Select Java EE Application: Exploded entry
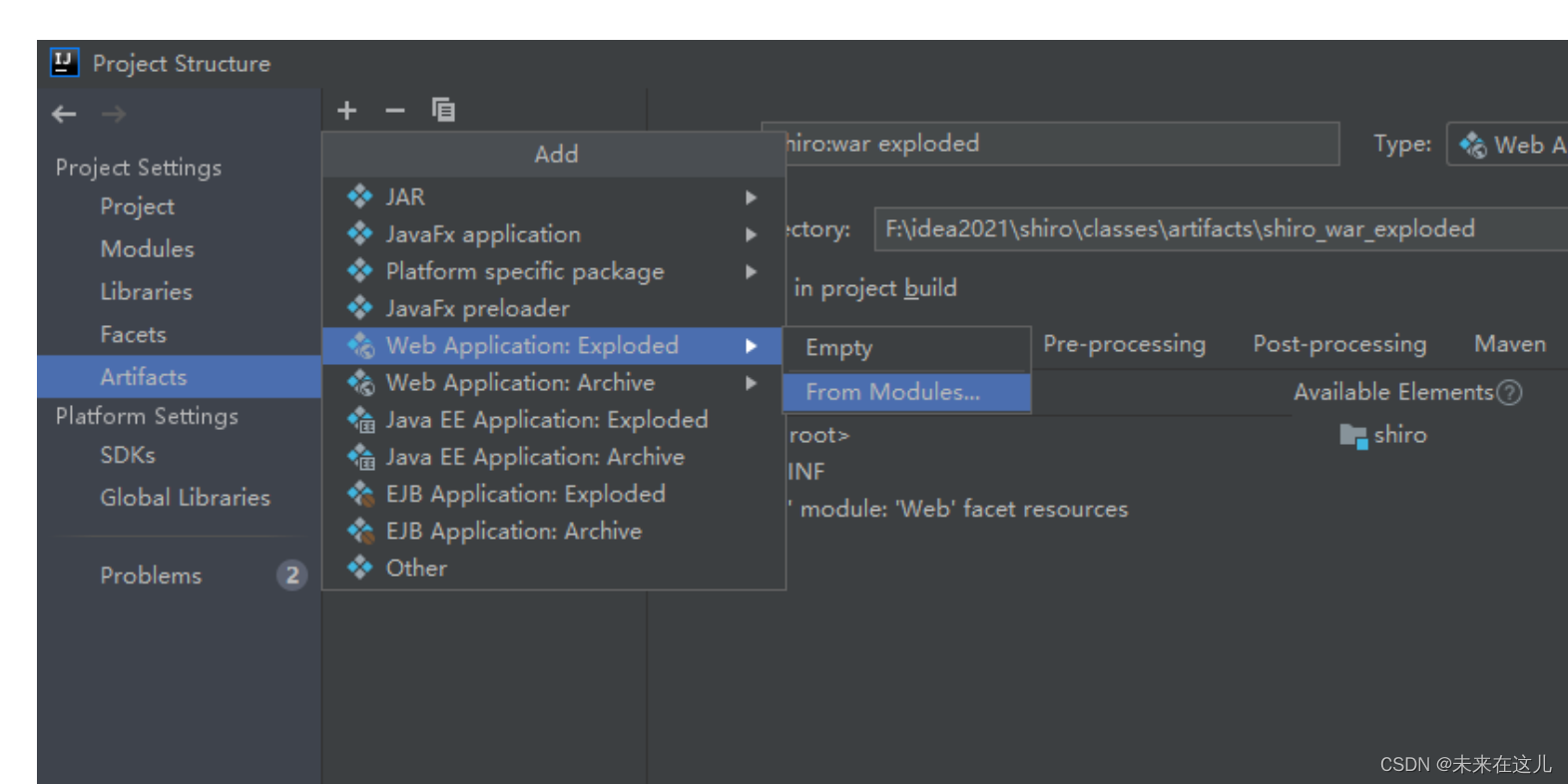The image size is (1568, 784). click(553, 420)
